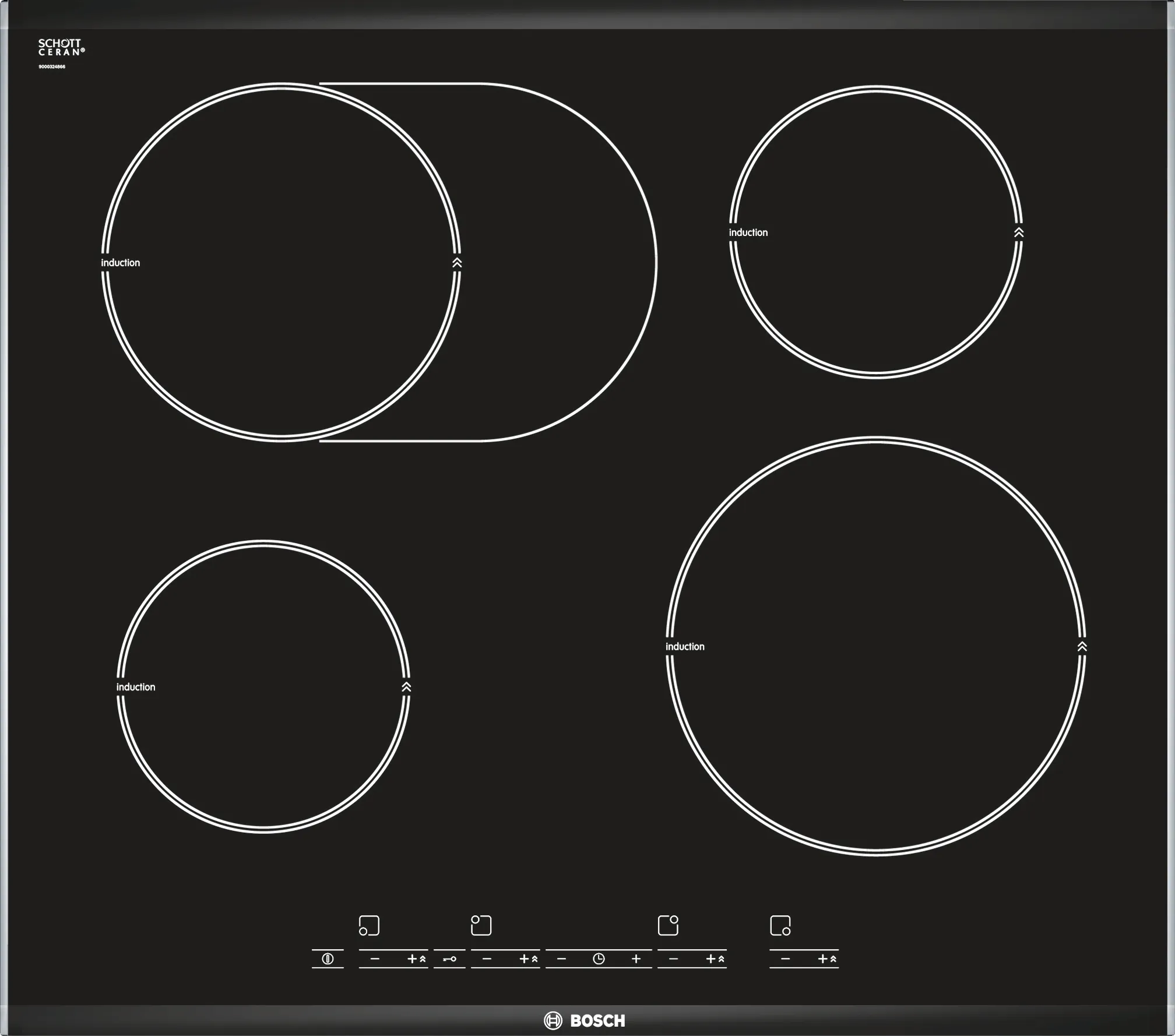
Task: Tap minus key under the front-right zone icon
Action: pyautogui.click(x=785, y=959)
